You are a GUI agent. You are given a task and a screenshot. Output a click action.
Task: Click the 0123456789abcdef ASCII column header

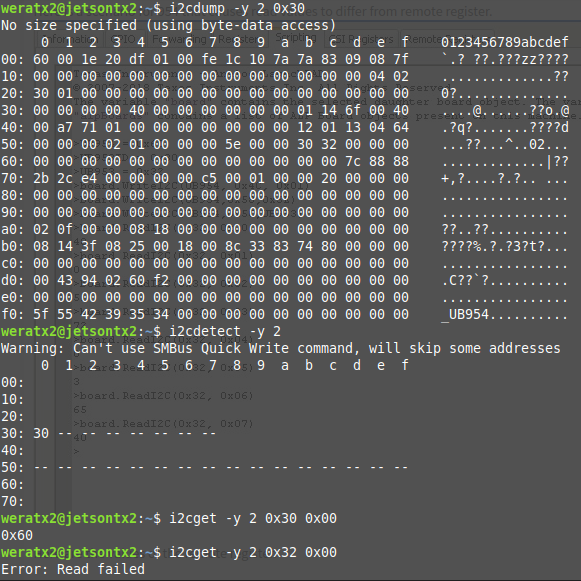coord(504,42)
